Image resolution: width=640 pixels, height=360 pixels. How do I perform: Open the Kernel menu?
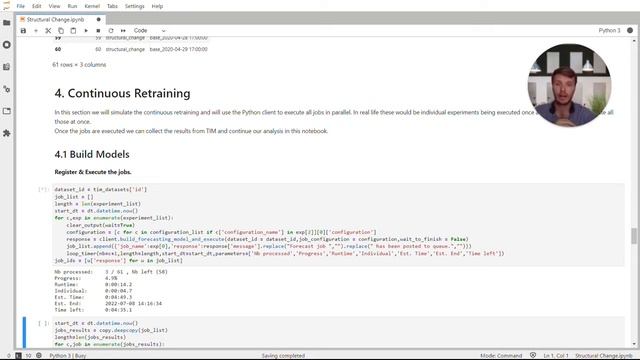coord(92,6)
